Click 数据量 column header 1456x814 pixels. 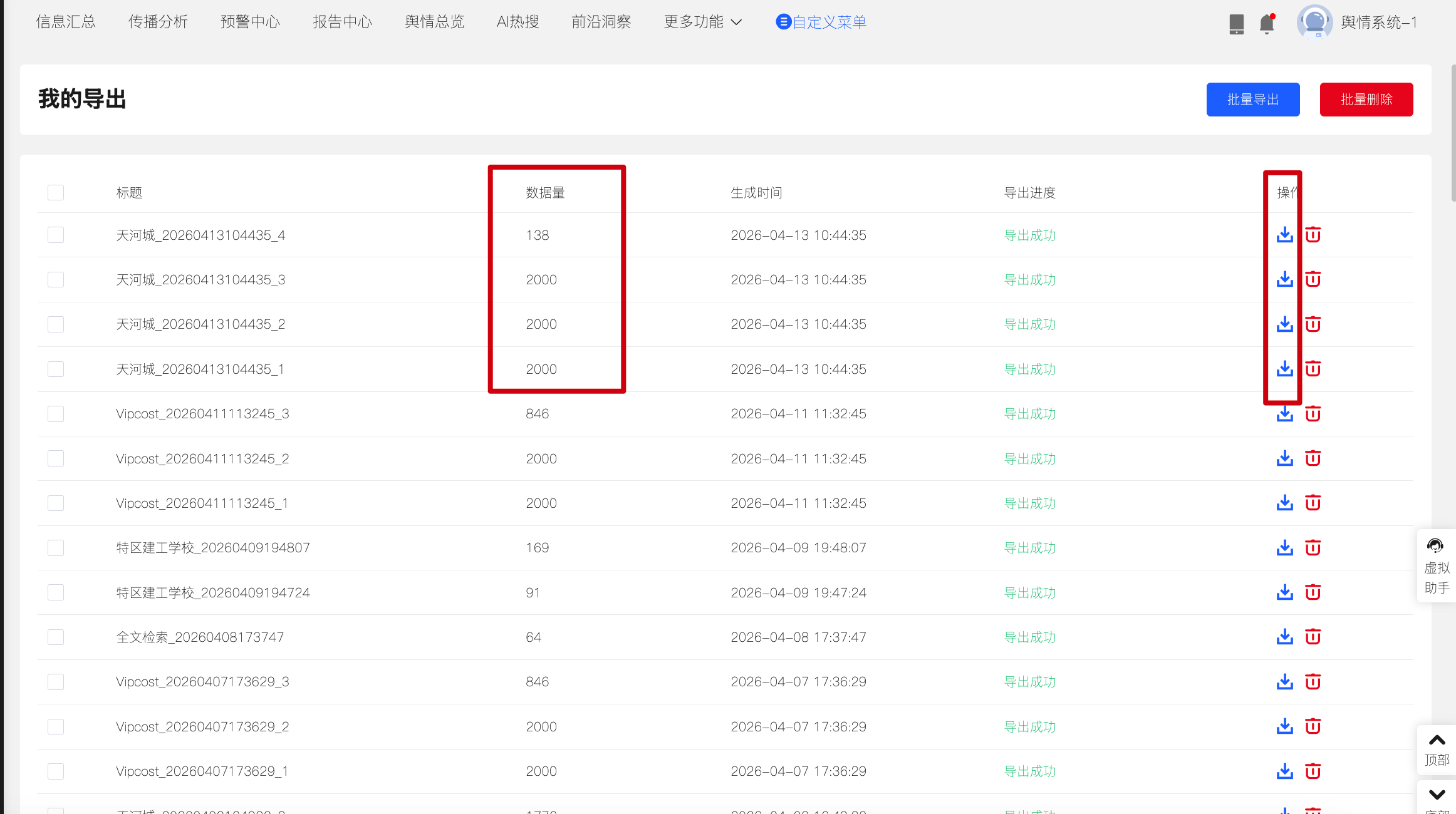click(545, 192)
